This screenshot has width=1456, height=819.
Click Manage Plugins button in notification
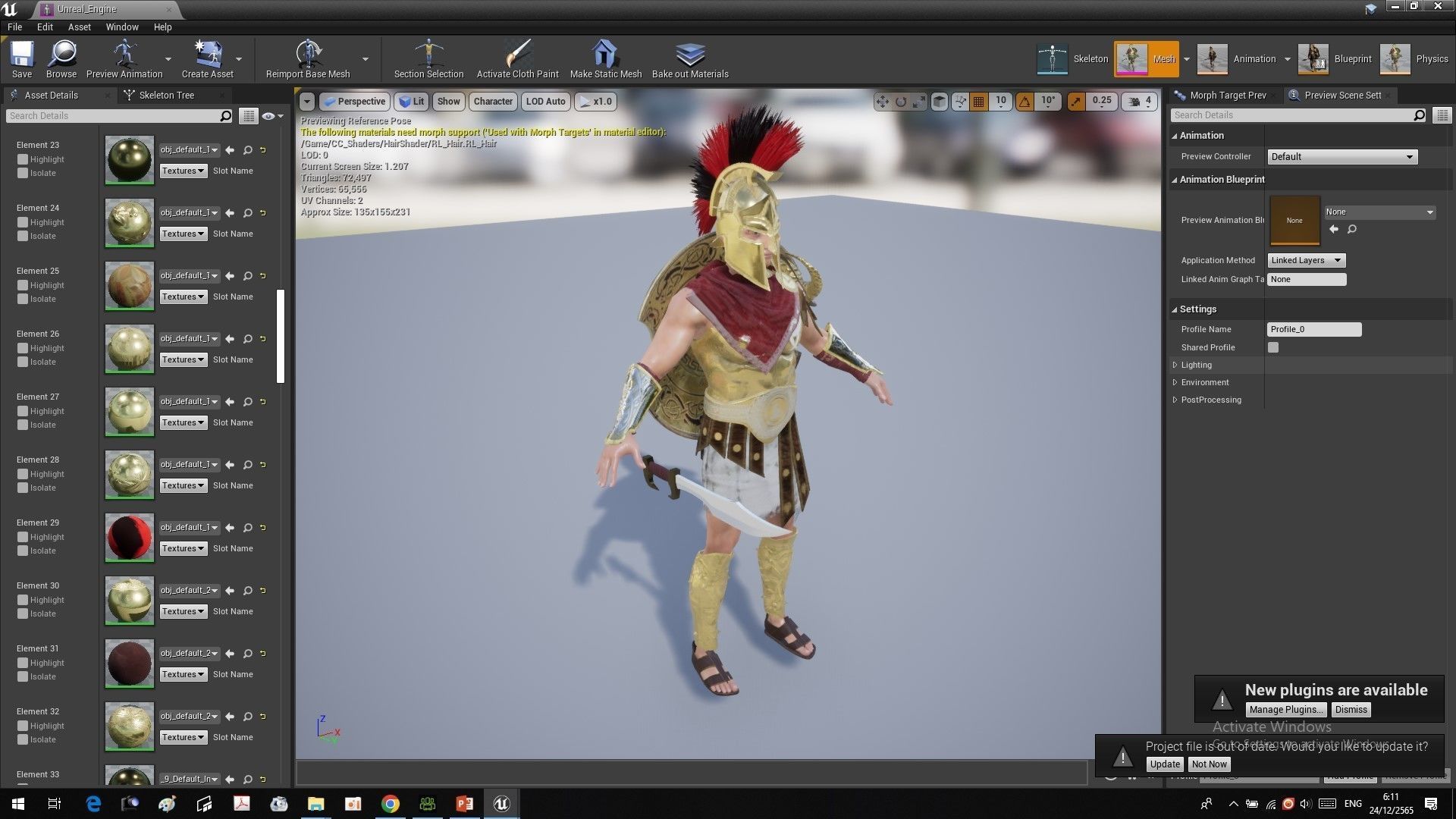click(1286, 710)
